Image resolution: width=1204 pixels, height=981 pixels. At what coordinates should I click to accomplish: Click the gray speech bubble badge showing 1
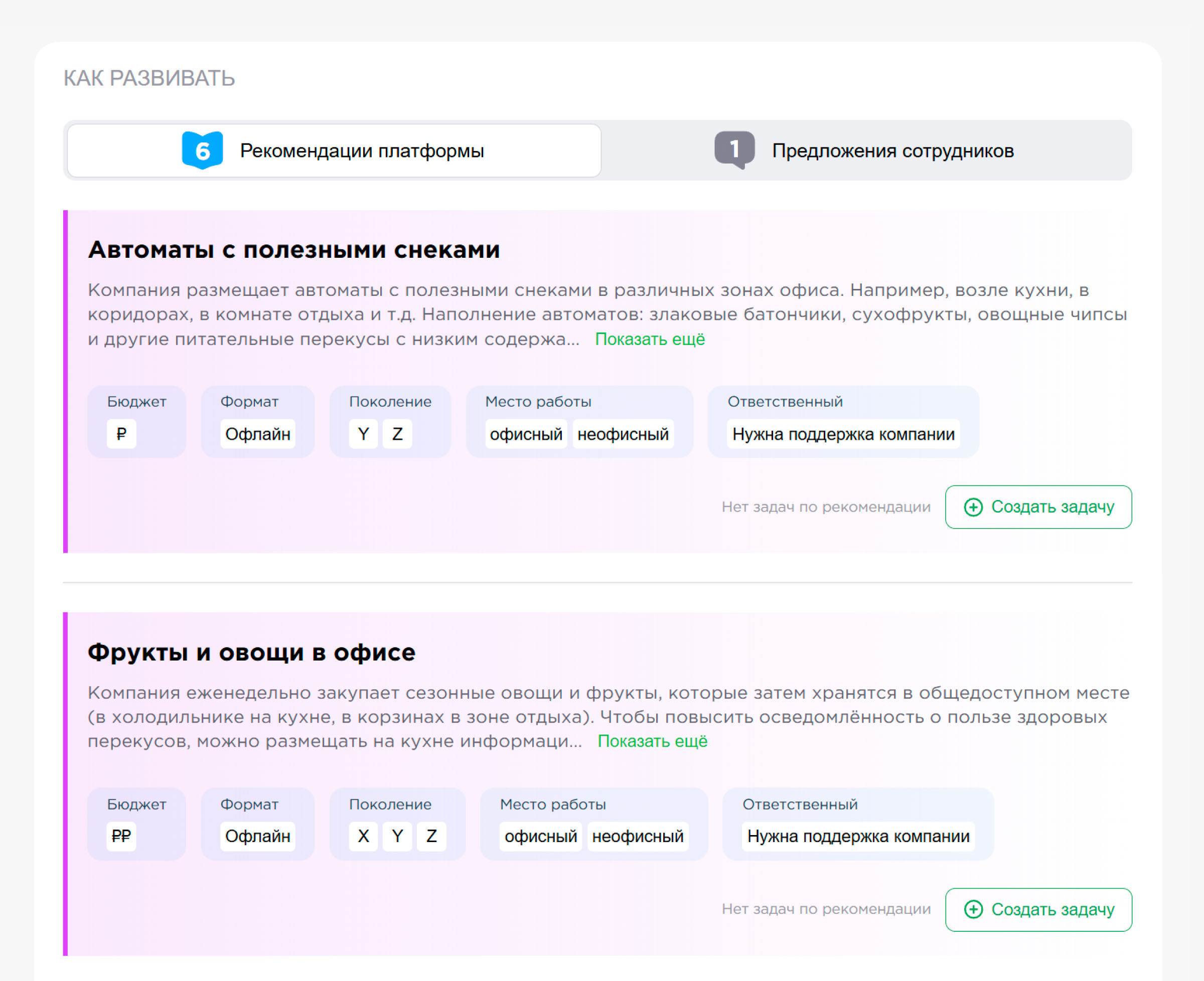pos(734,150)
